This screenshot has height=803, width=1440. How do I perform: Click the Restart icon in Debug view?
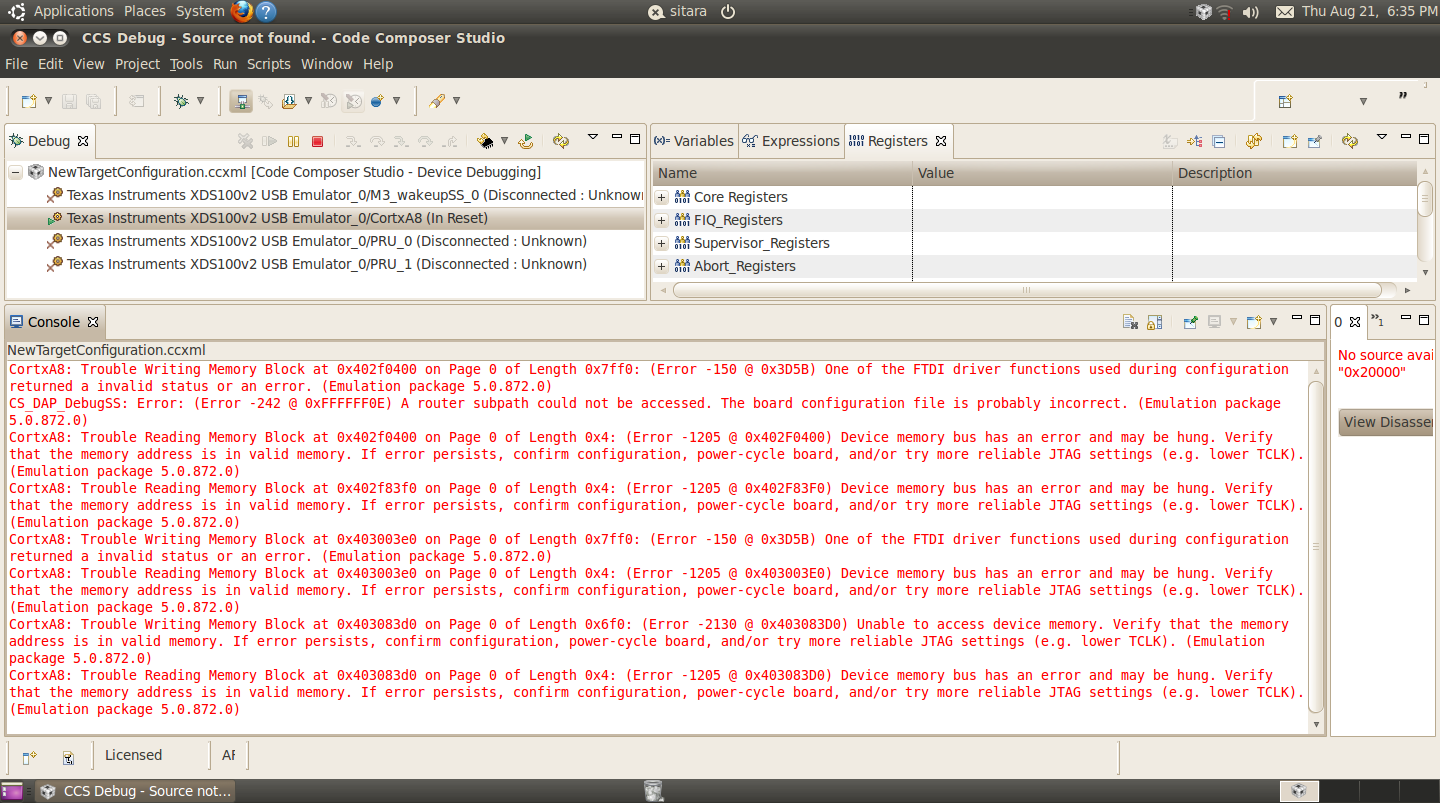[x=526, y=142]
